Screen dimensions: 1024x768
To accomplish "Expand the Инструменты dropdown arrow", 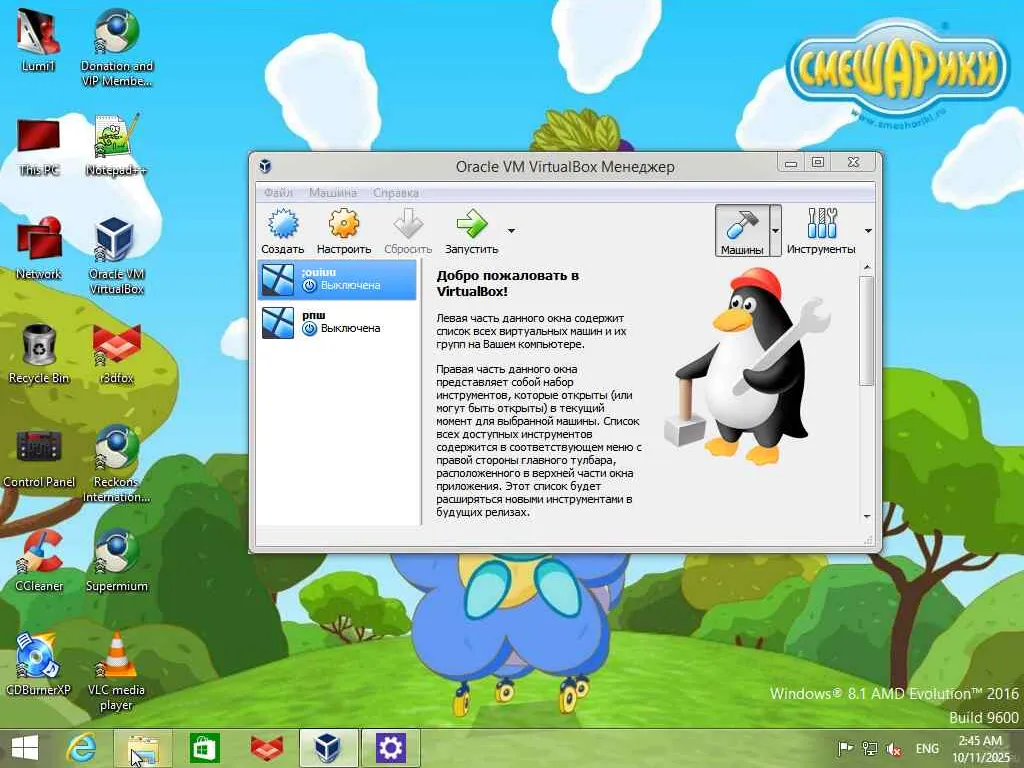I will point(868,231).
